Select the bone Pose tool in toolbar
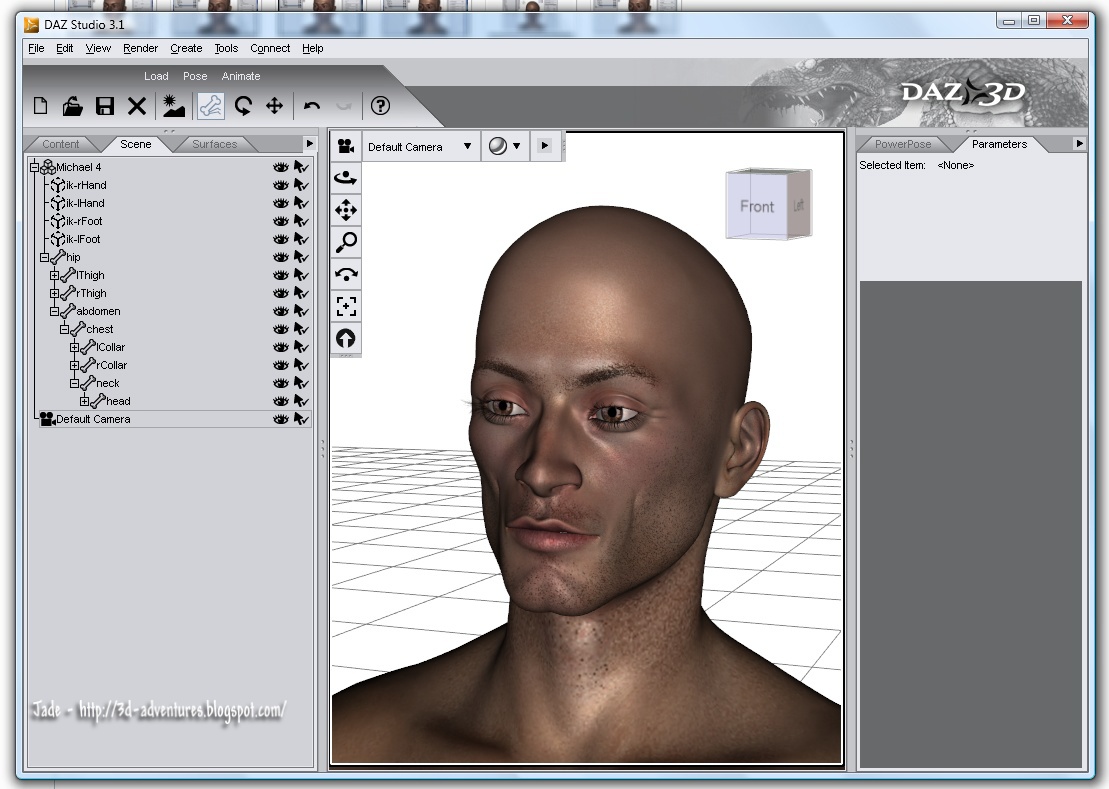Image resolution: width=1109 pixels, height=789 pixels. pyautogui.click(x=211, y=106)
